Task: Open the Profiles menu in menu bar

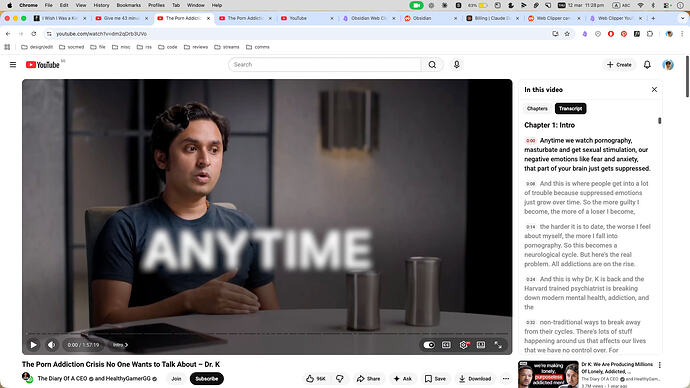Action: click(156, 5)
